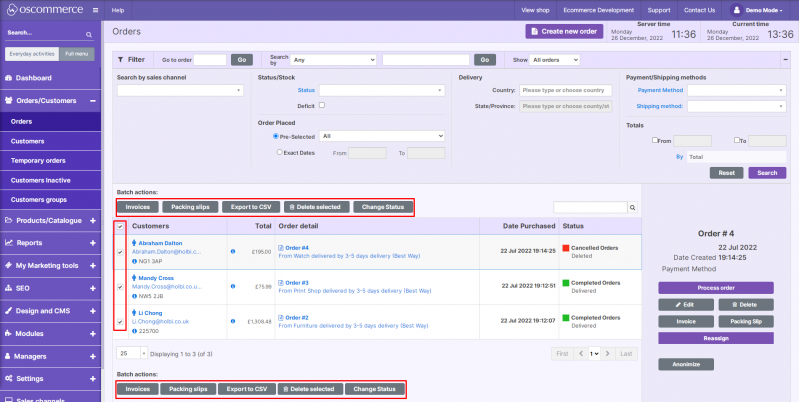
Task: Click the magnifier icon beside the table search box
Action: 632,207
